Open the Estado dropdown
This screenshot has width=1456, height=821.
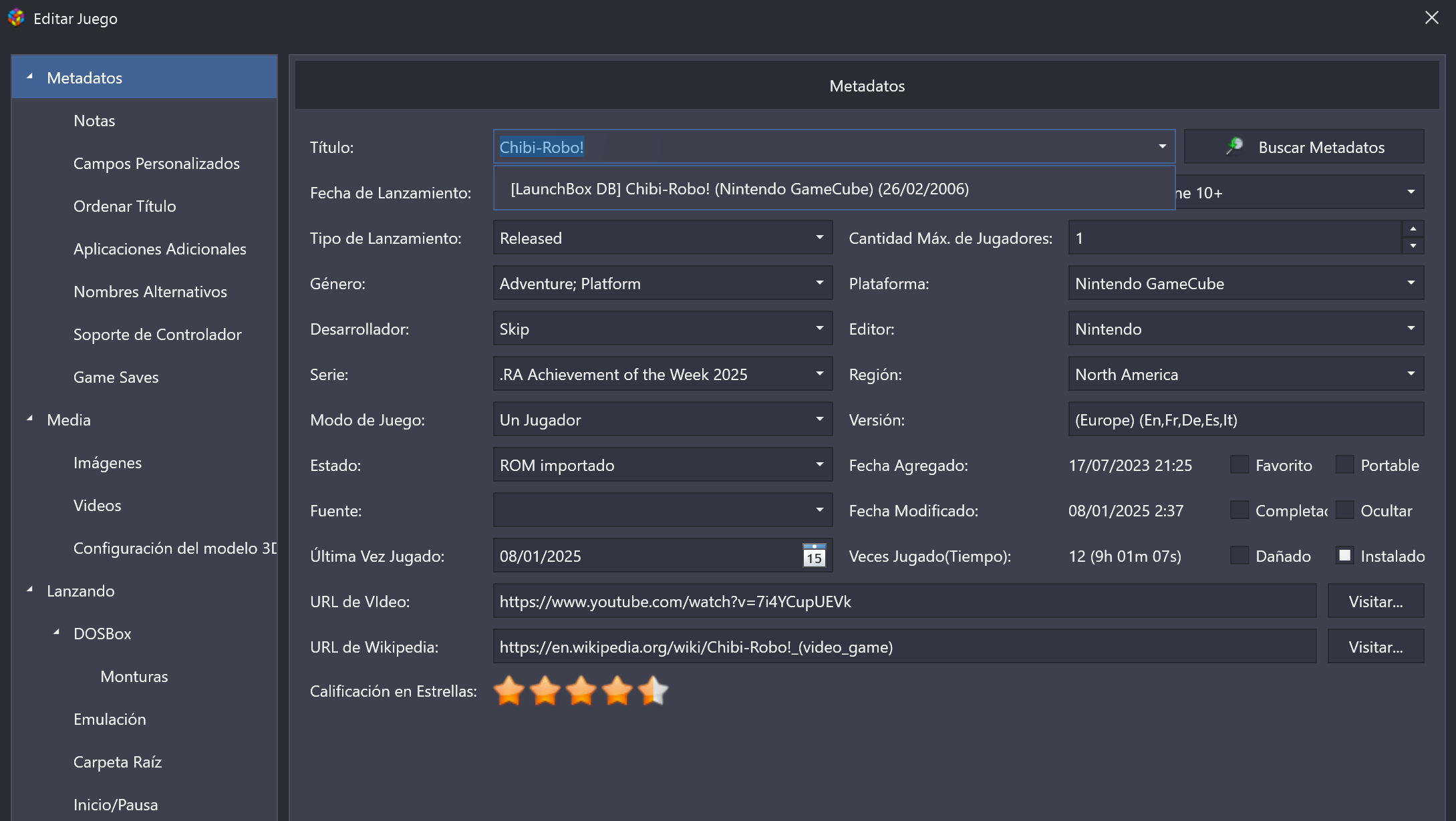click(x=819, y=465)
